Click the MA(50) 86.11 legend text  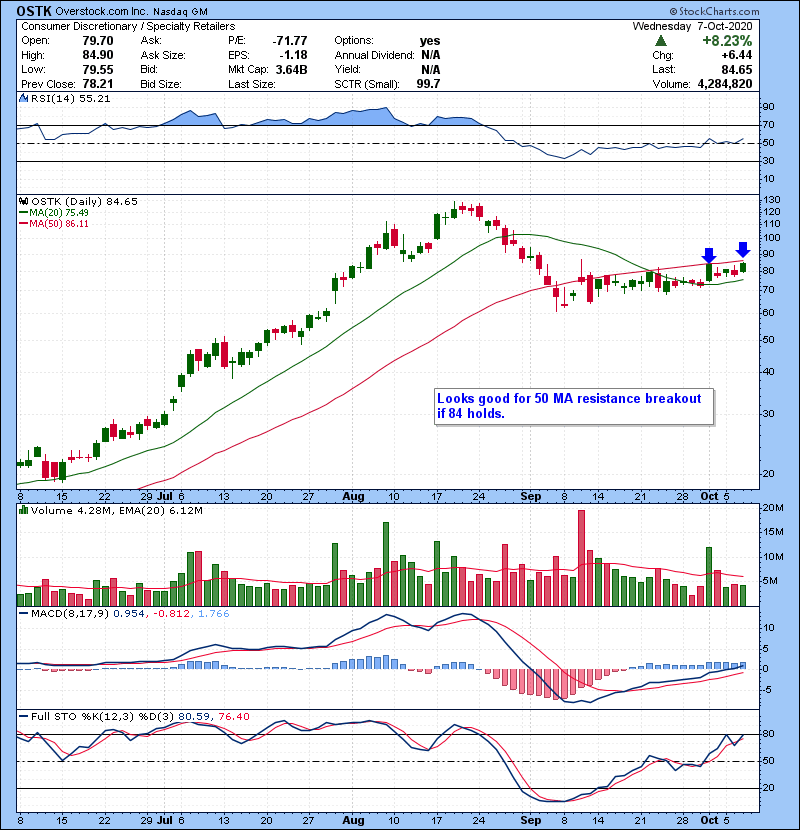59,224
